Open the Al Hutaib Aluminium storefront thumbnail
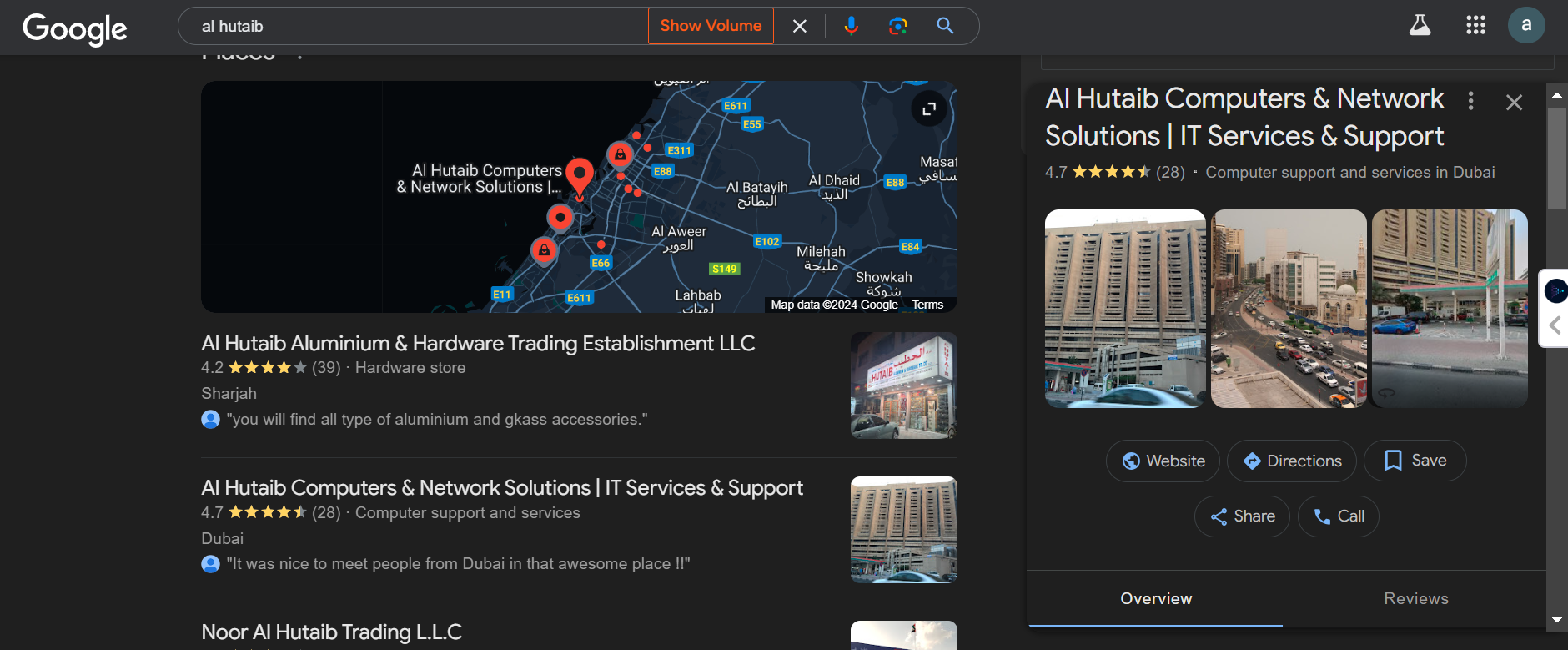1568x650 pixels. [904, 385]
